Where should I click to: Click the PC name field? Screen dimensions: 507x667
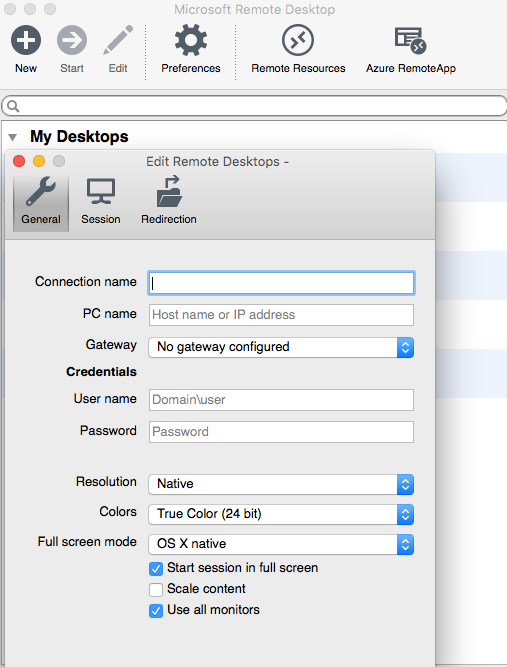pyautogui.click(x=281, y=315)
